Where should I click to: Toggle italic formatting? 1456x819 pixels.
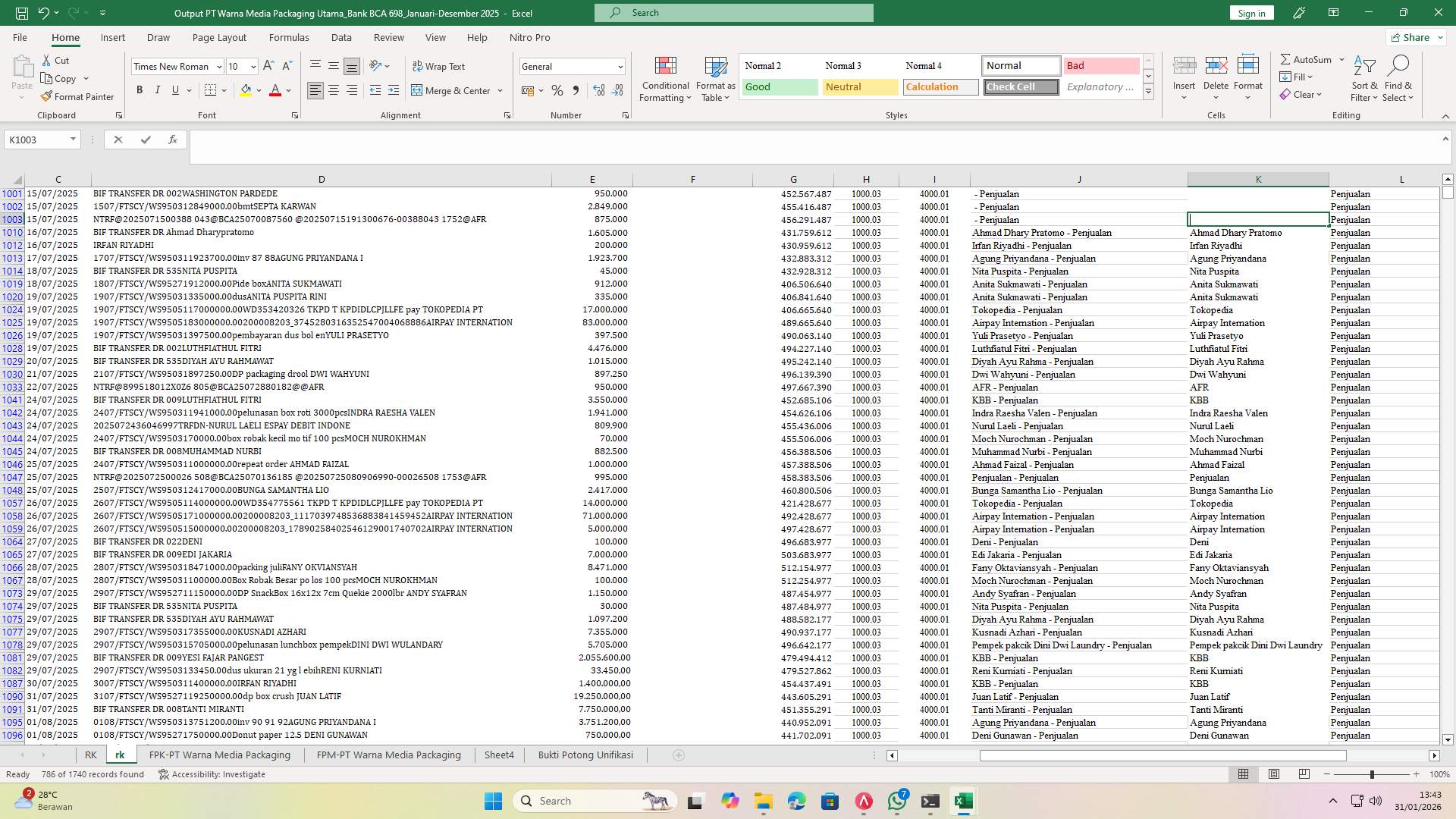[158, 89]
